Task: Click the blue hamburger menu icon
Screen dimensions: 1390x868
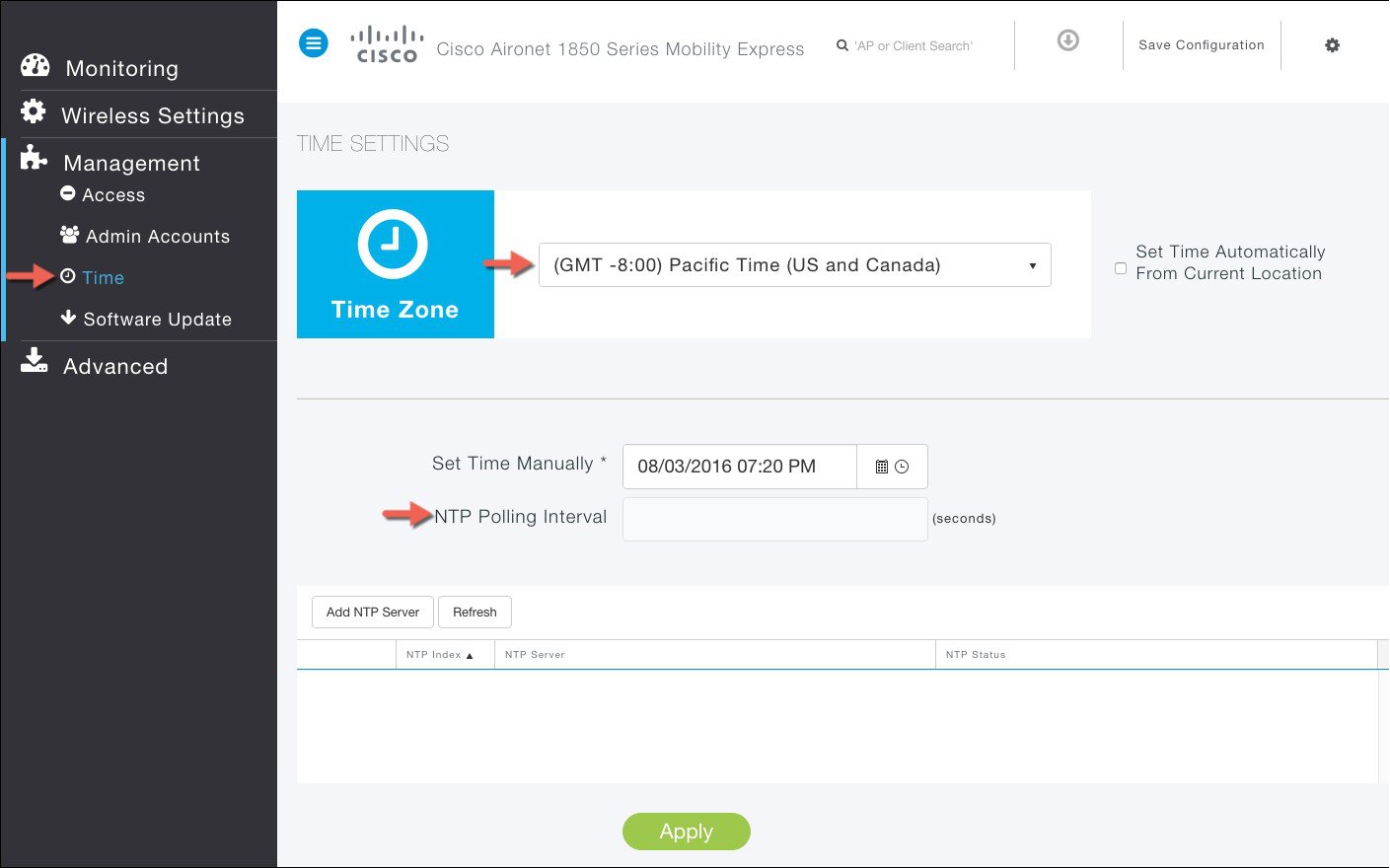Action: point(314,43)
